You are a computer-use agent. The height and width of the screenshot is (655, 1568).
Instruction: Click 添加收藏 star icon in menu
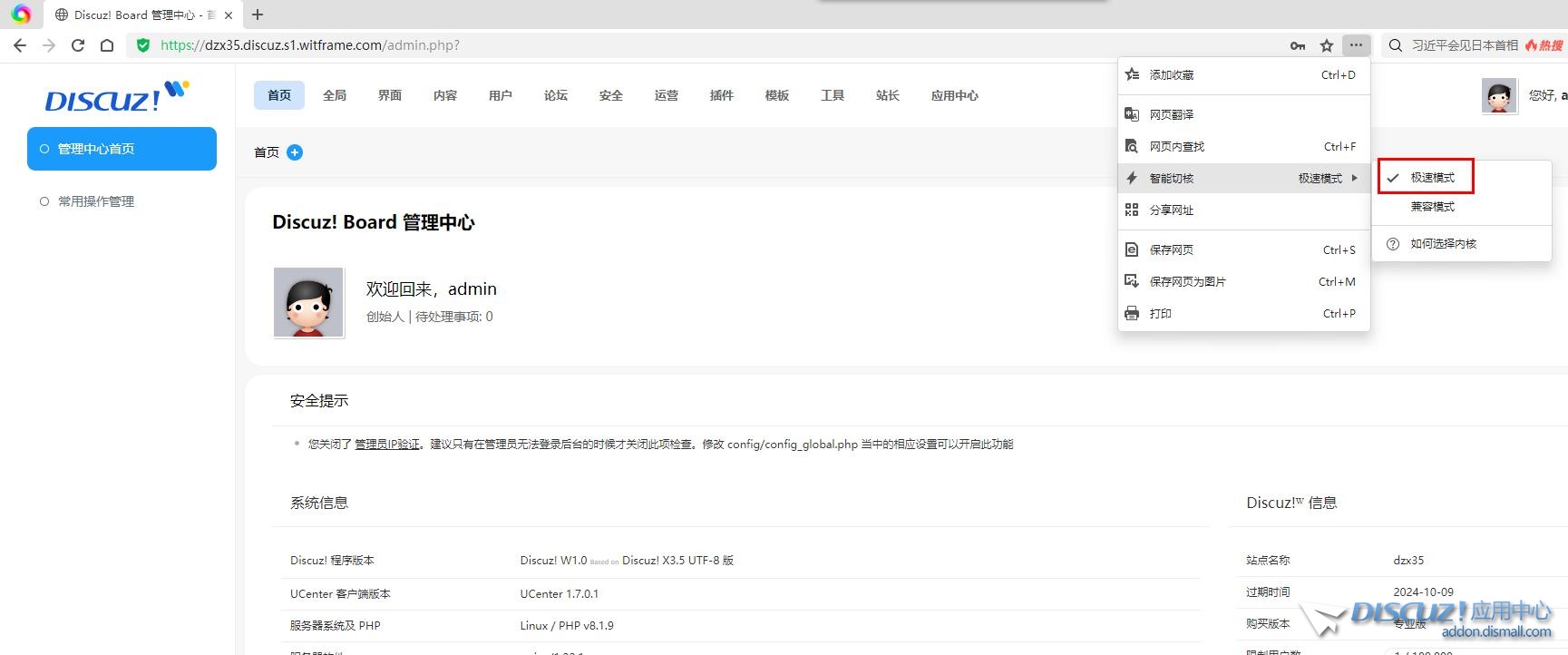click(1132, 74)
